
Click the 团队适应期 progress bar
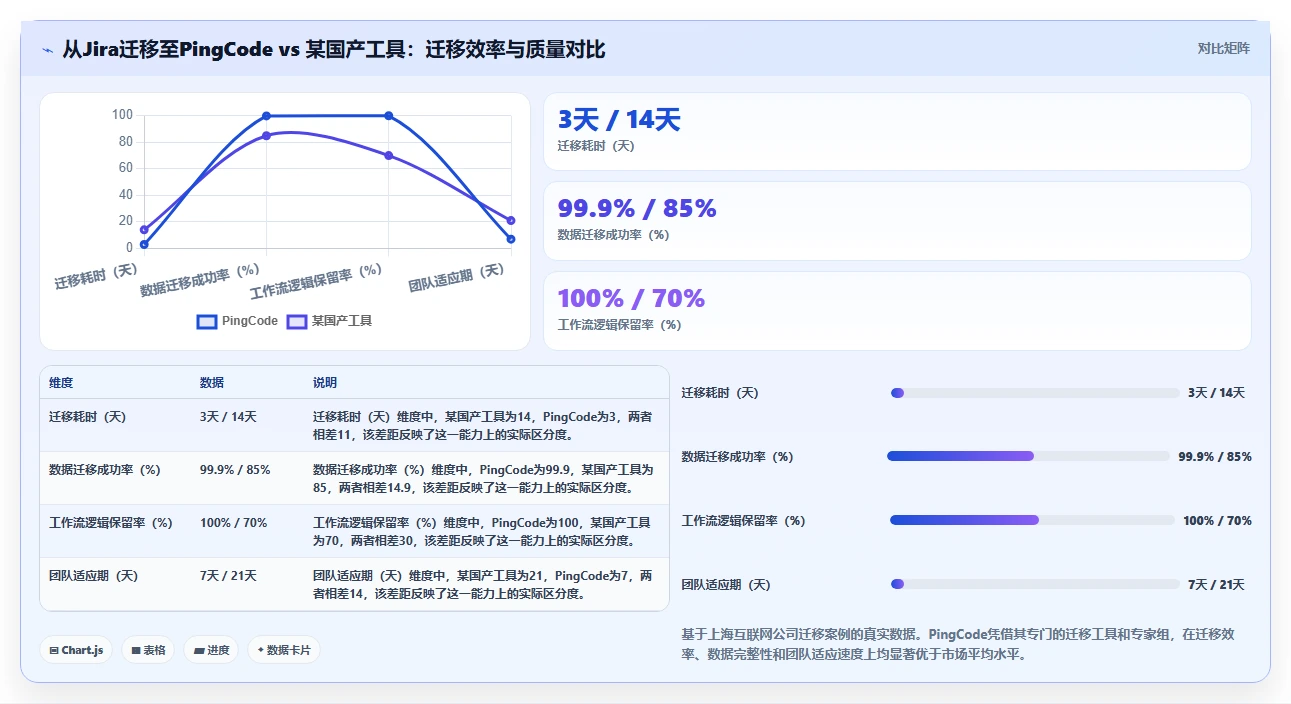(x=1035, y=584)
